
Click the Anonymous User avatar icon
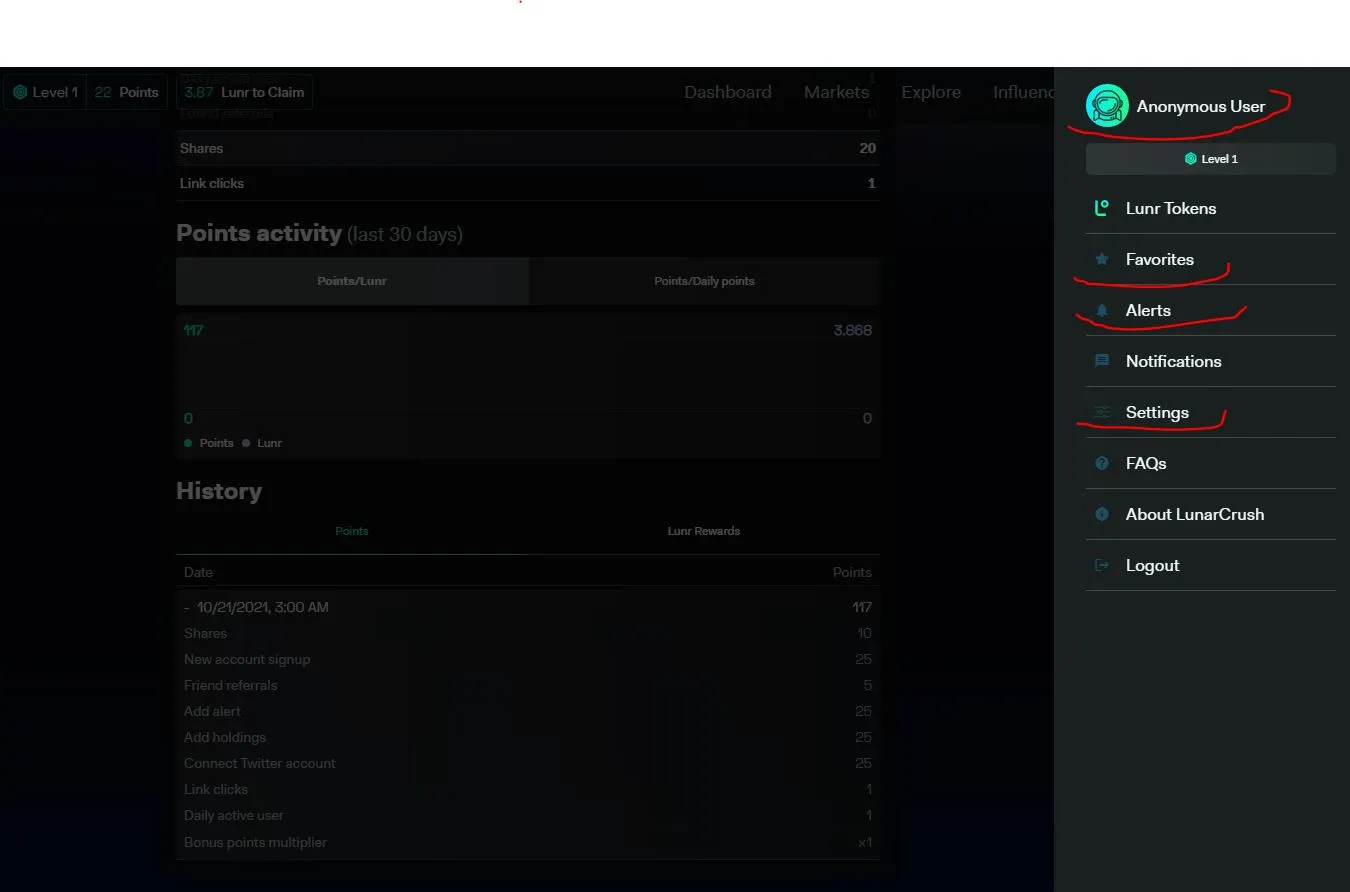[x=1107, y=106]
